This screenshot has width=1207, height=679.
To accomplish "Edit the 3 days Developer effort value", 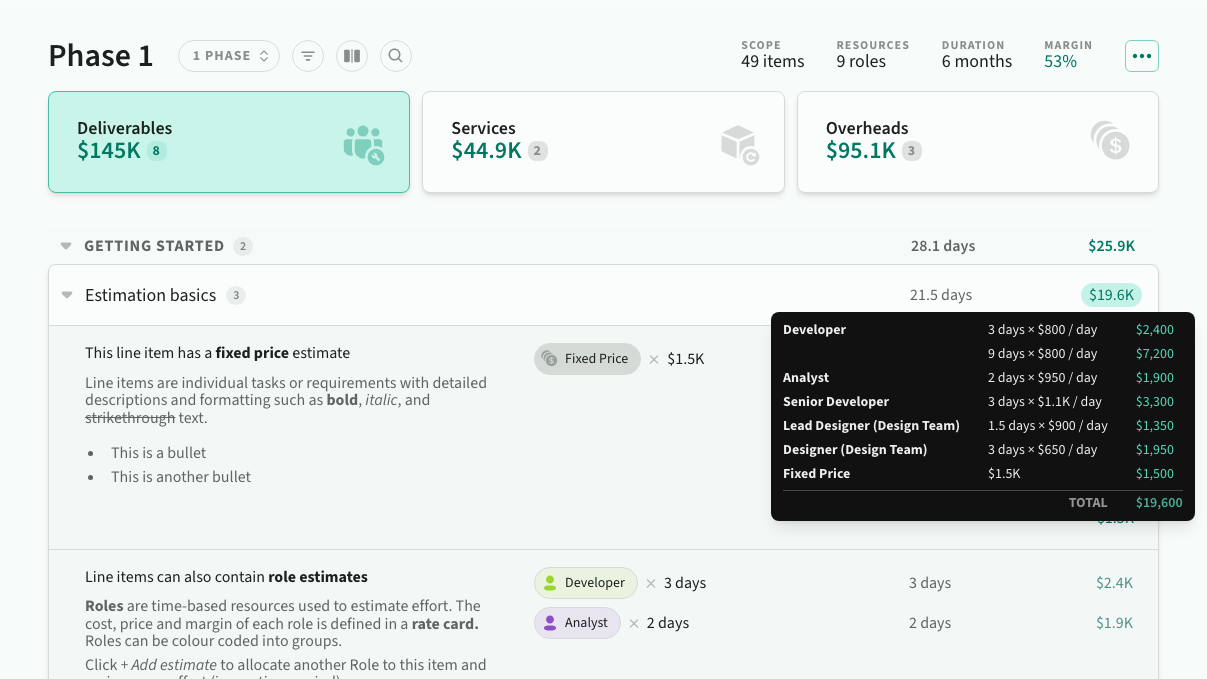I will point(685,583).
